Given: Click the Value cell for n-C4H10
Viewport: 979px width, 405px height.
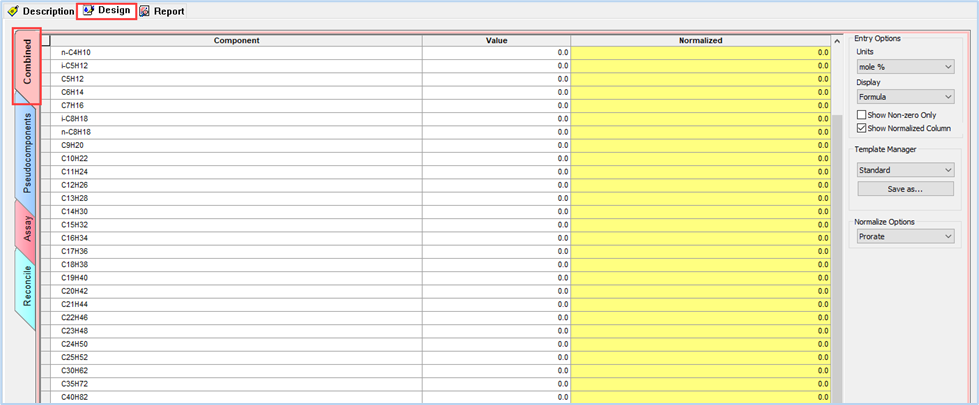Looking at the screenshot, I should point(496,52).
